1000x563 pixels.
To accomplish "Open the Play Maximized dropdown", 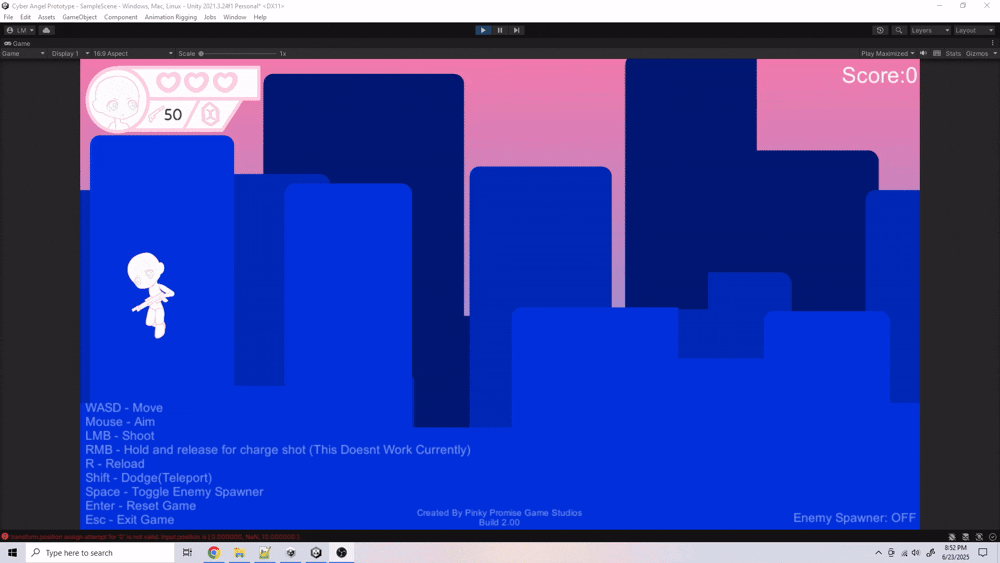I will [887, 54].
